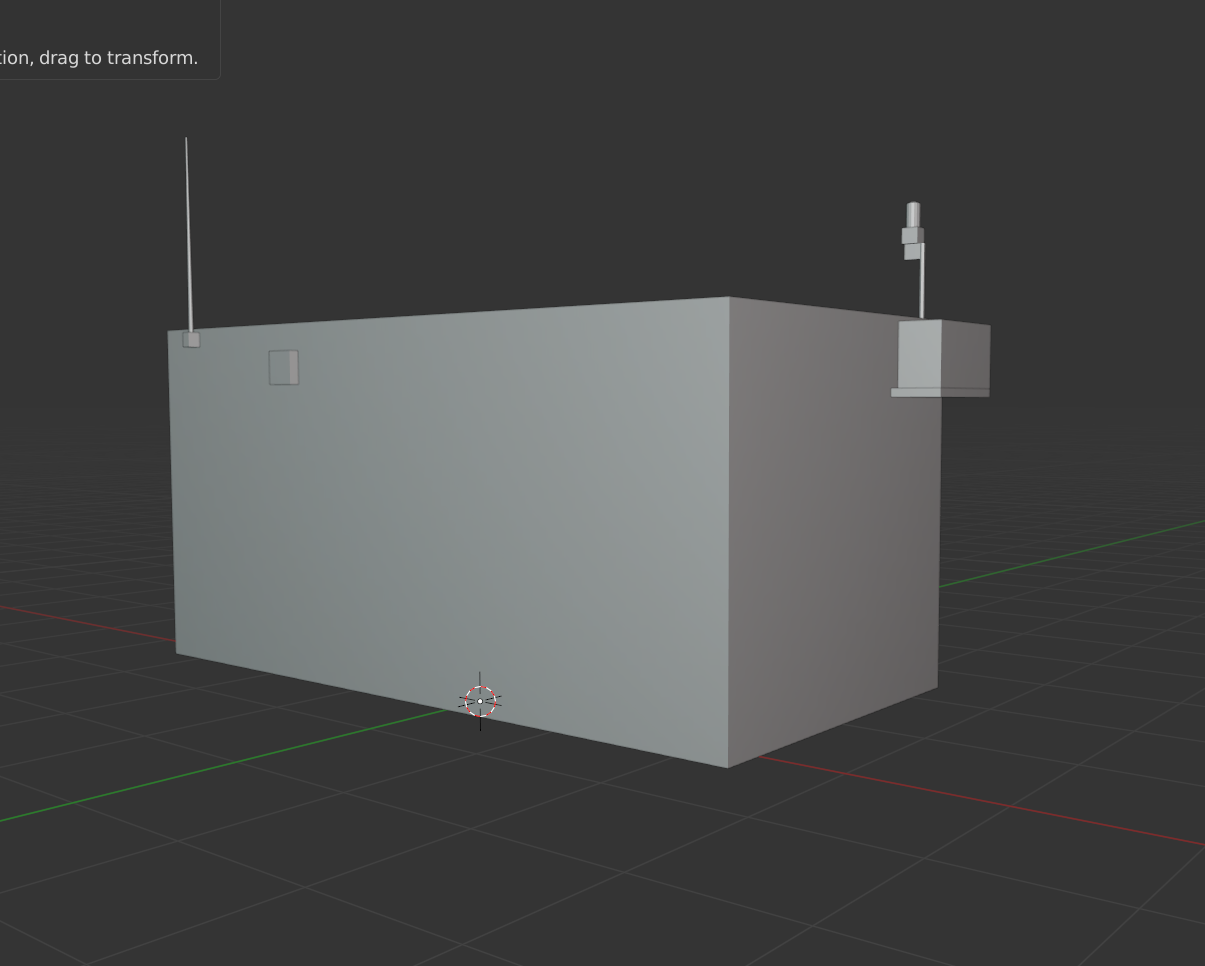
Task: Click the light front face of the mounted box
Action: point(919,354)
